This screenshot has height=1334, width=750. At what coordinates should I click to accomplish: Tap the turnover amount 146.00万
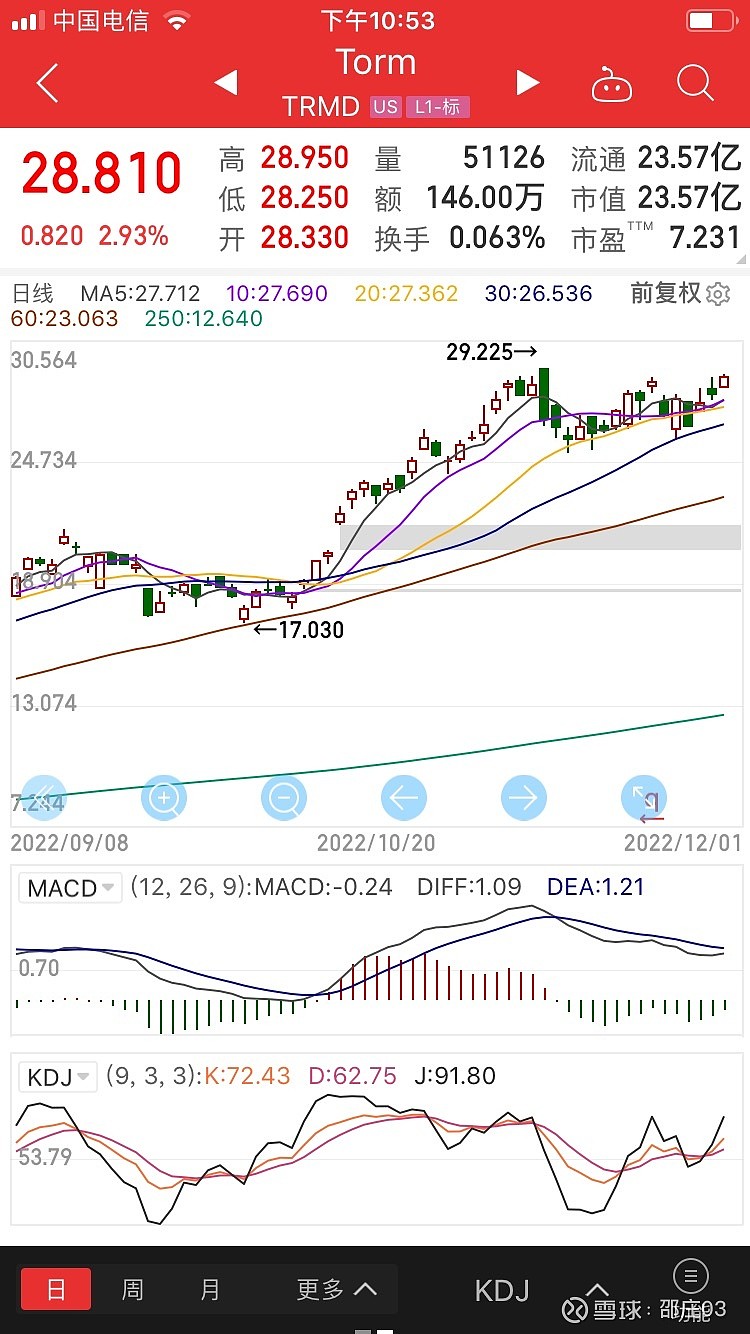[485, 198]
